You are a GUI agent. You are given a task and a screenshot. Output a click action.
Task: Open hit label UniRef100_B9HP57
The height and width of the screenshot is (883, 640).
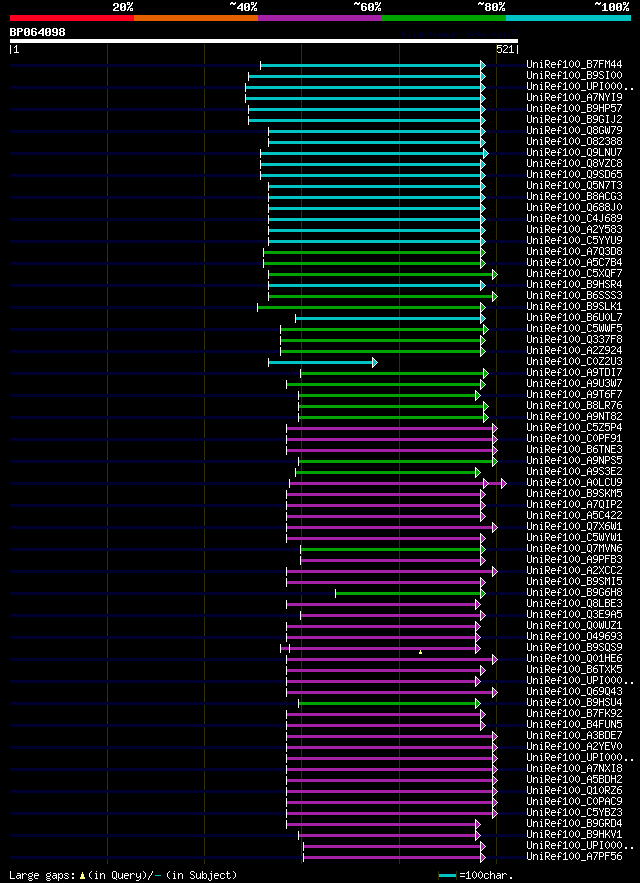(x=574, y=109)
